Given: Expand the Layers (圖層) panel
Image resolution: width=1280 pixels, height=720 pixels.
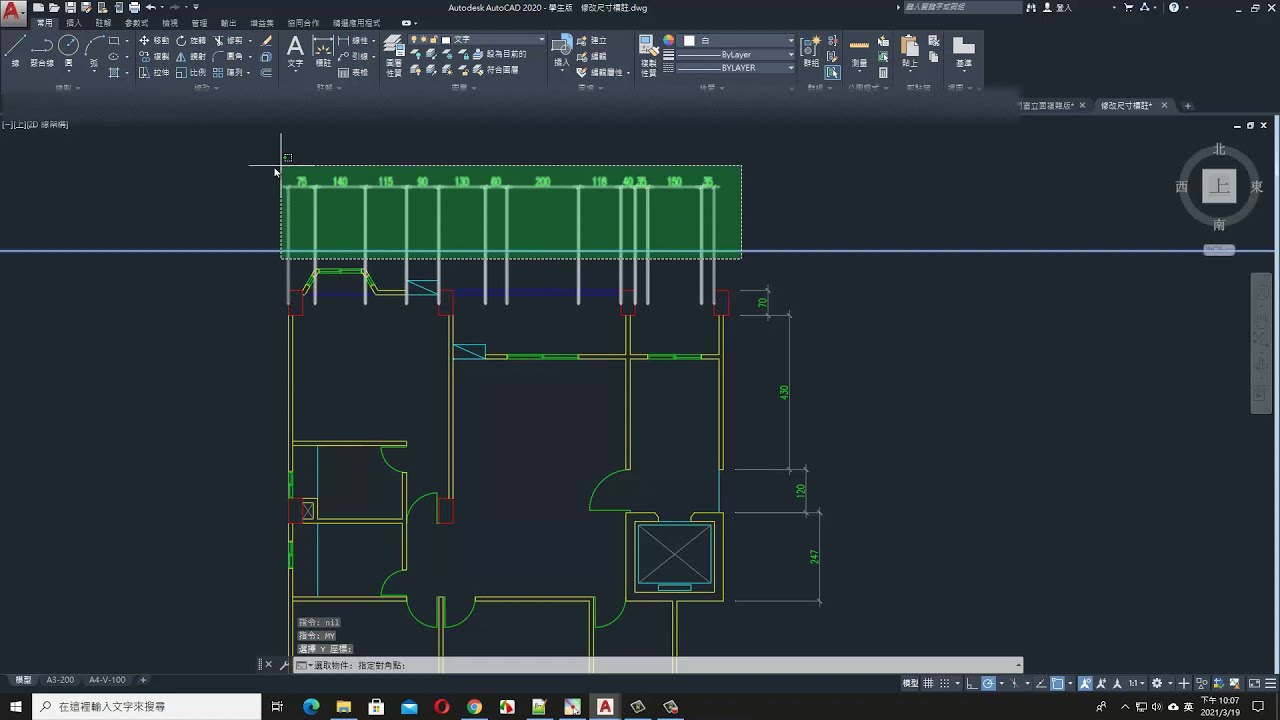Looking at the screenshot, I should [x=462, y=88].
